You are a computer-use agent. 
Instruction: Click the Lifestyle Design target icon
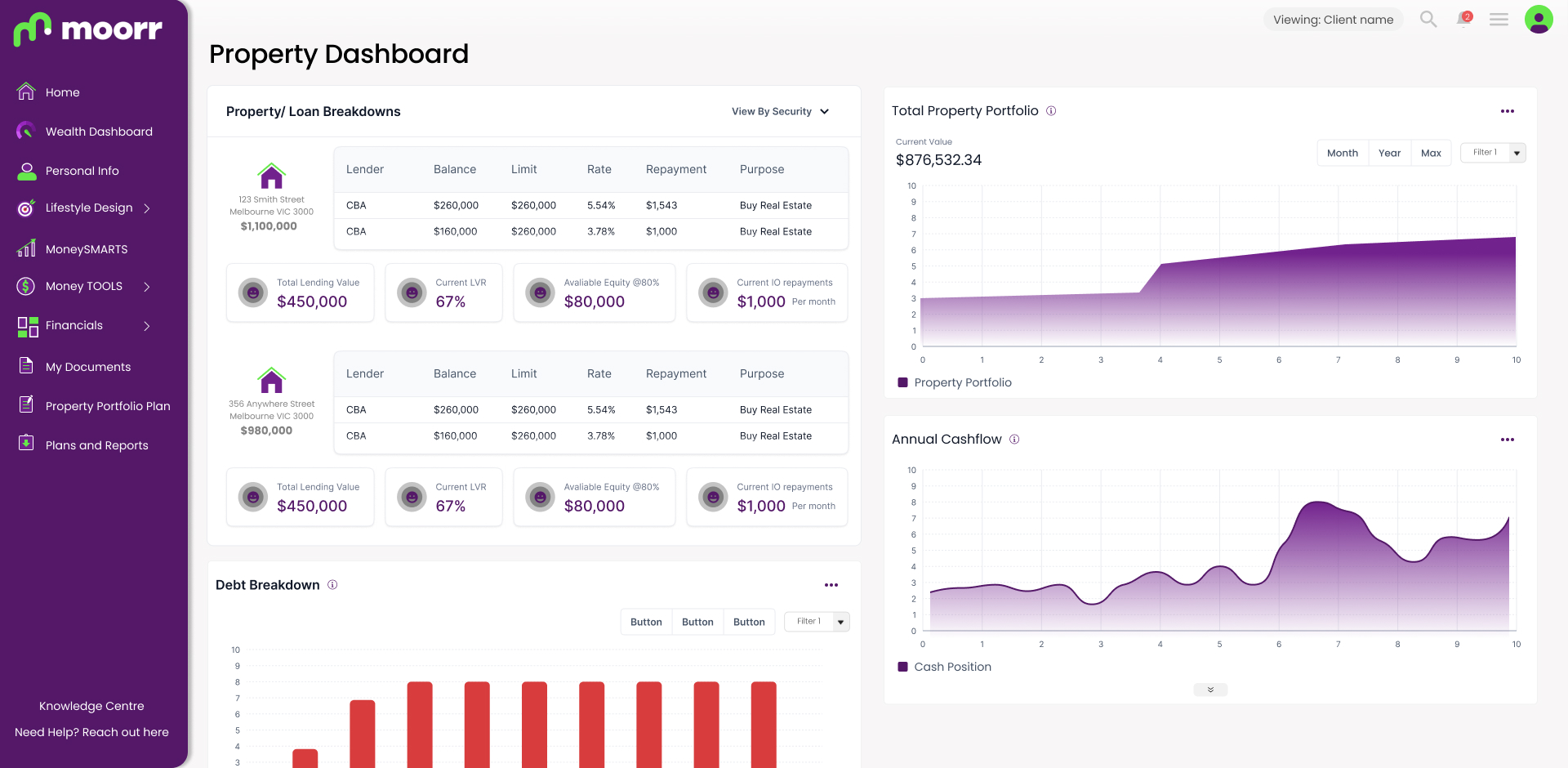pyautogui.click(x=26, y=208)
